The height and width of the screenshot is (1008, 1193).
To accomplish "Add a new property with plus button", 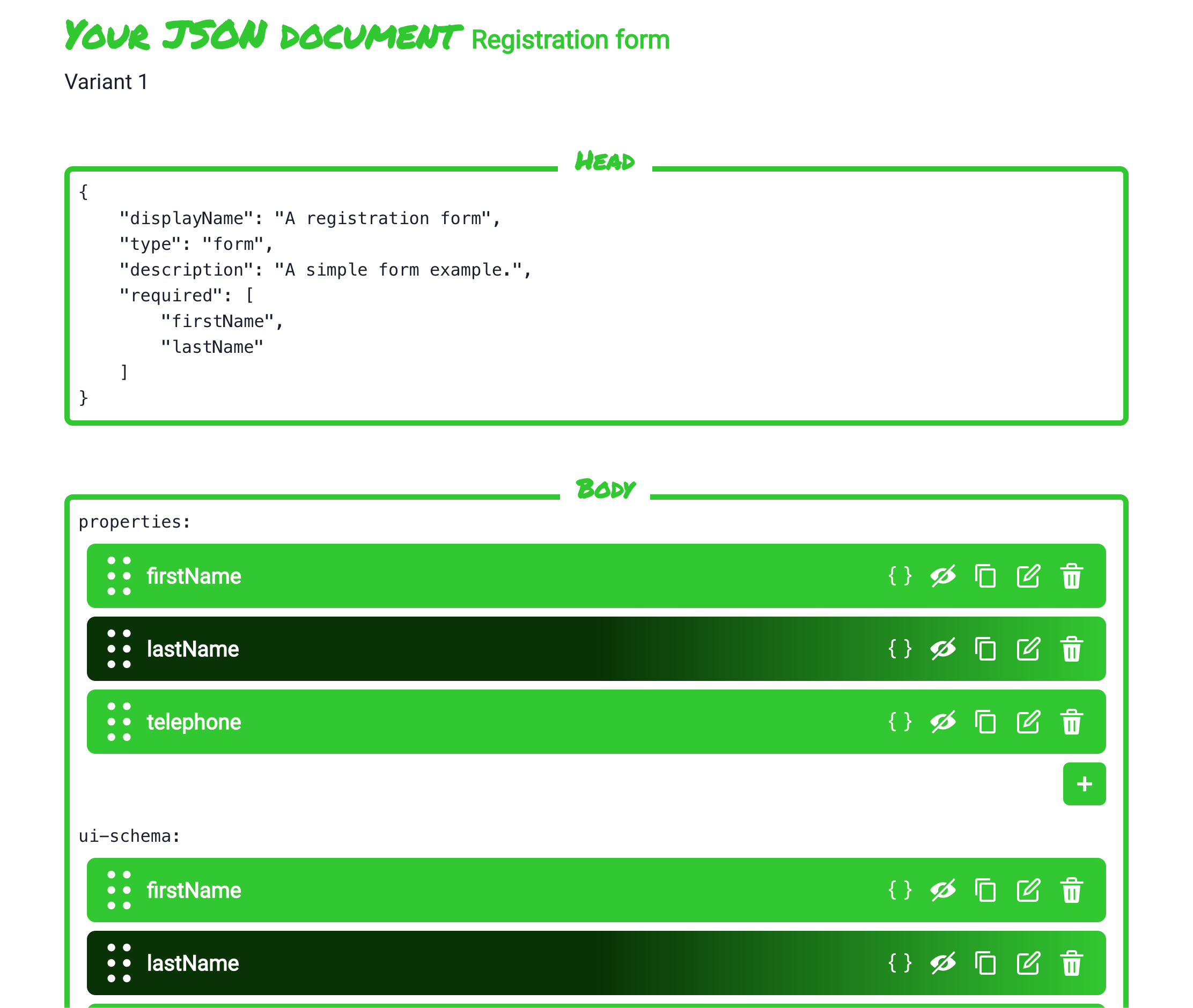I will click(x=1084, y=784).
